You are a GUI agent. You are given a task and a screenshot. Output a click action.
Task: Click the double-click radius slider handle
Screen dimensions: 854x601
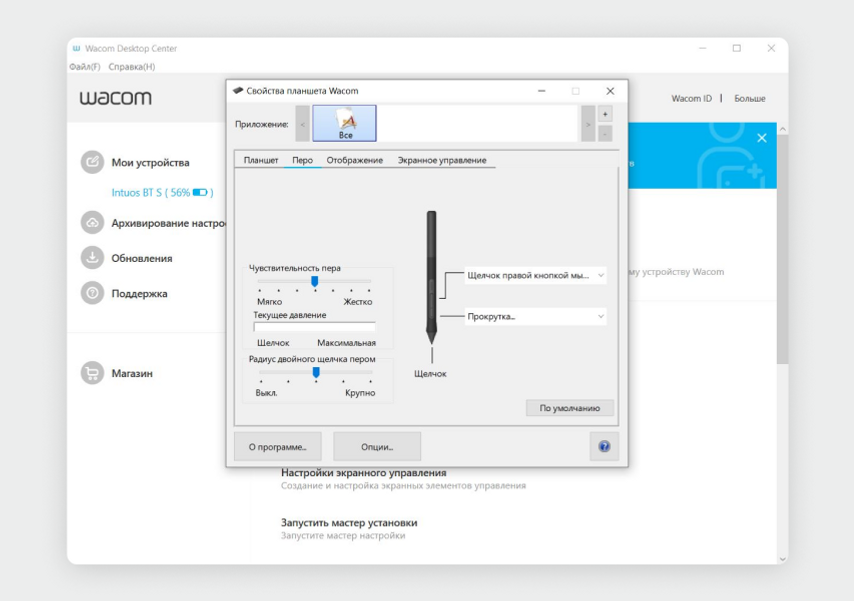pos(316,372)
